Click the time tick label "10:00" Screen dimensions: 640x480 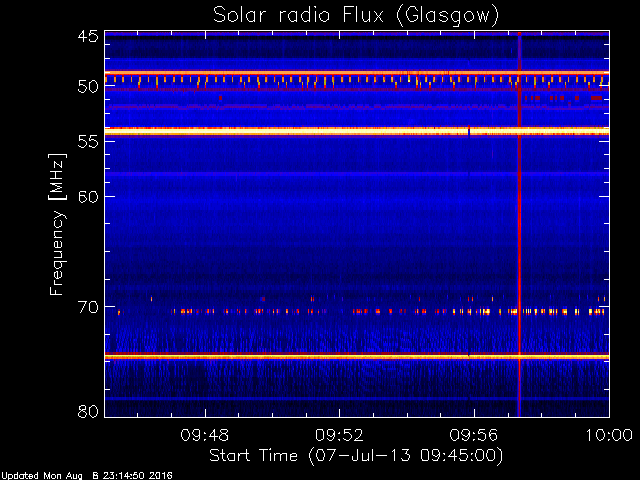(609, 435)
